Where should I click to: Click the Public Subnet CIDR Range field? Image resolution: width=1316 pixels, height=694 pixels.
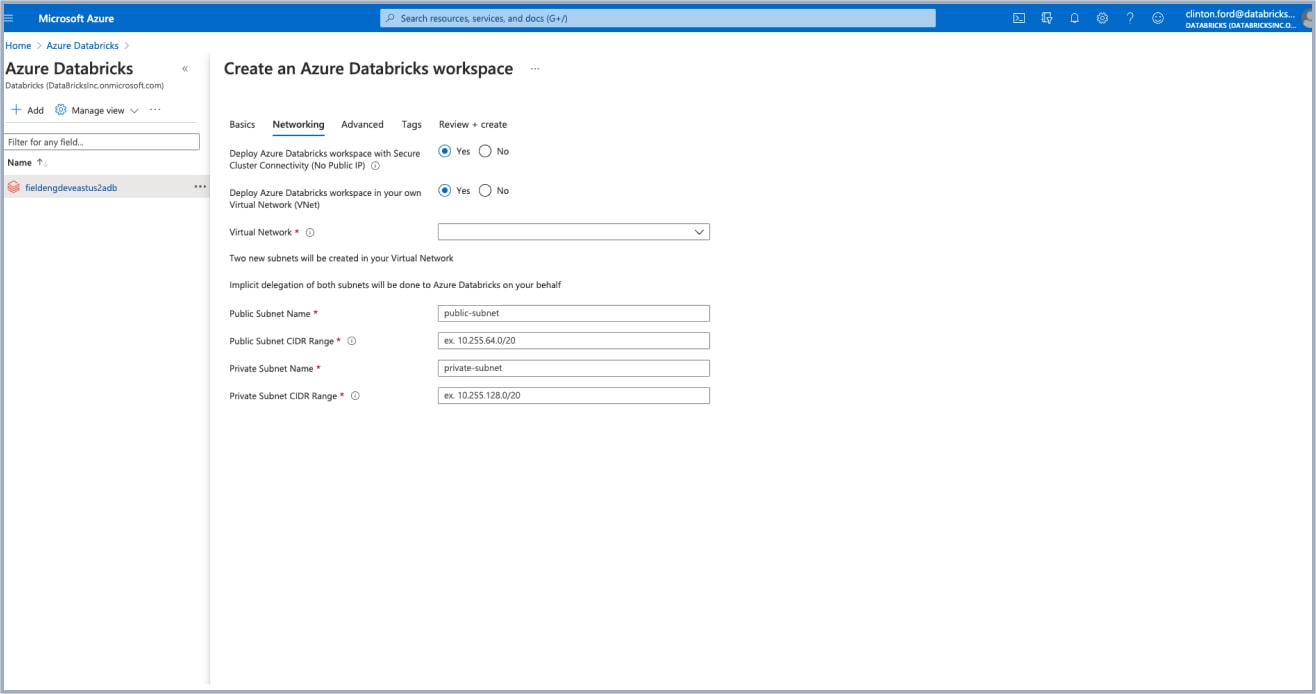click(x=573, y=341)
